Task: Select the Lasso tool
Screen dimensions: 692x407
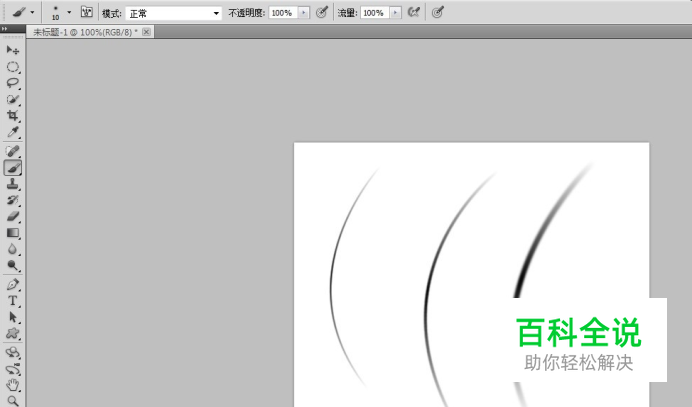Action: pos(12,83)
